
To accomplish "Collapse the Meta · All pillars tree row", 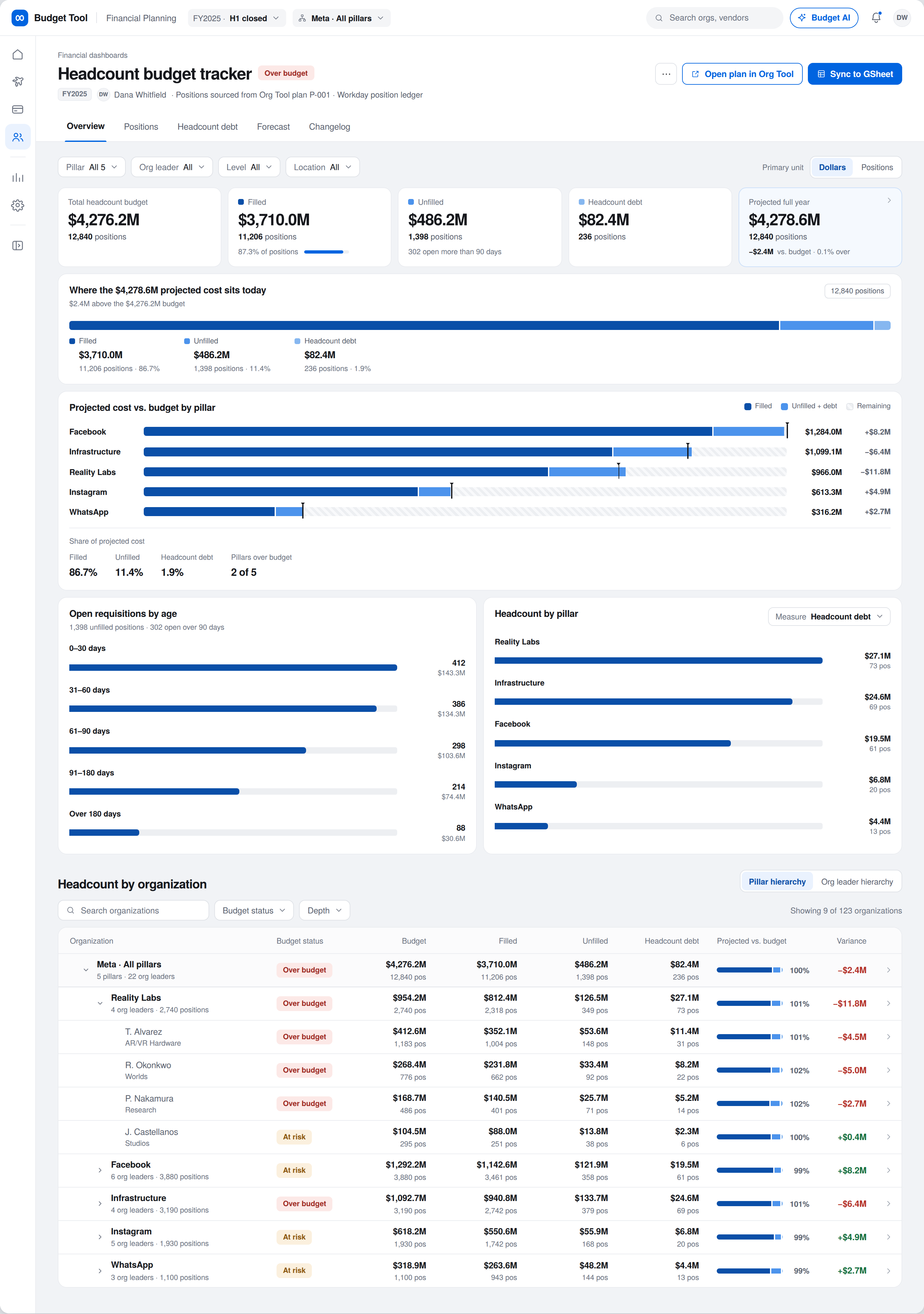I will (x=86, y=970).
